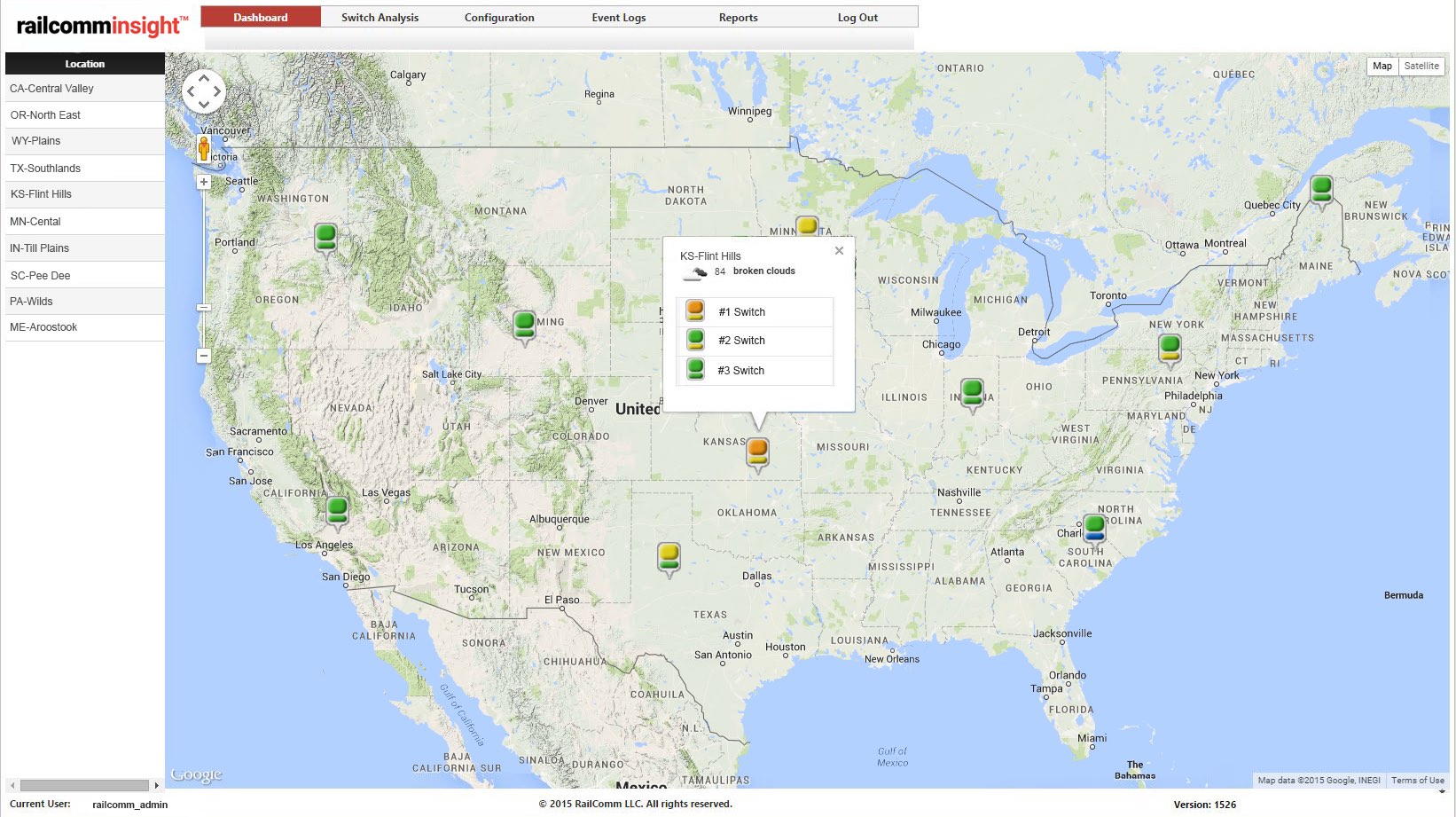Screen dimensions: 1456x817
Task: Click the green status icon for #3 Switch
Action: 695,369
